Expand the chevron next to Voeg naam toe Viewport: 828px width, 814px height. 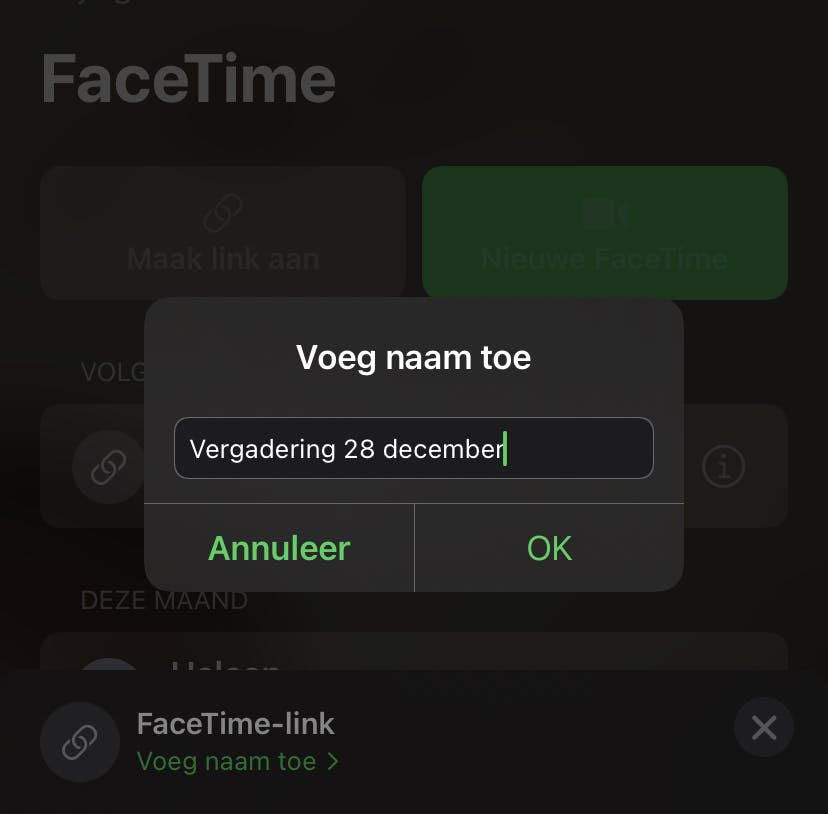333,762
